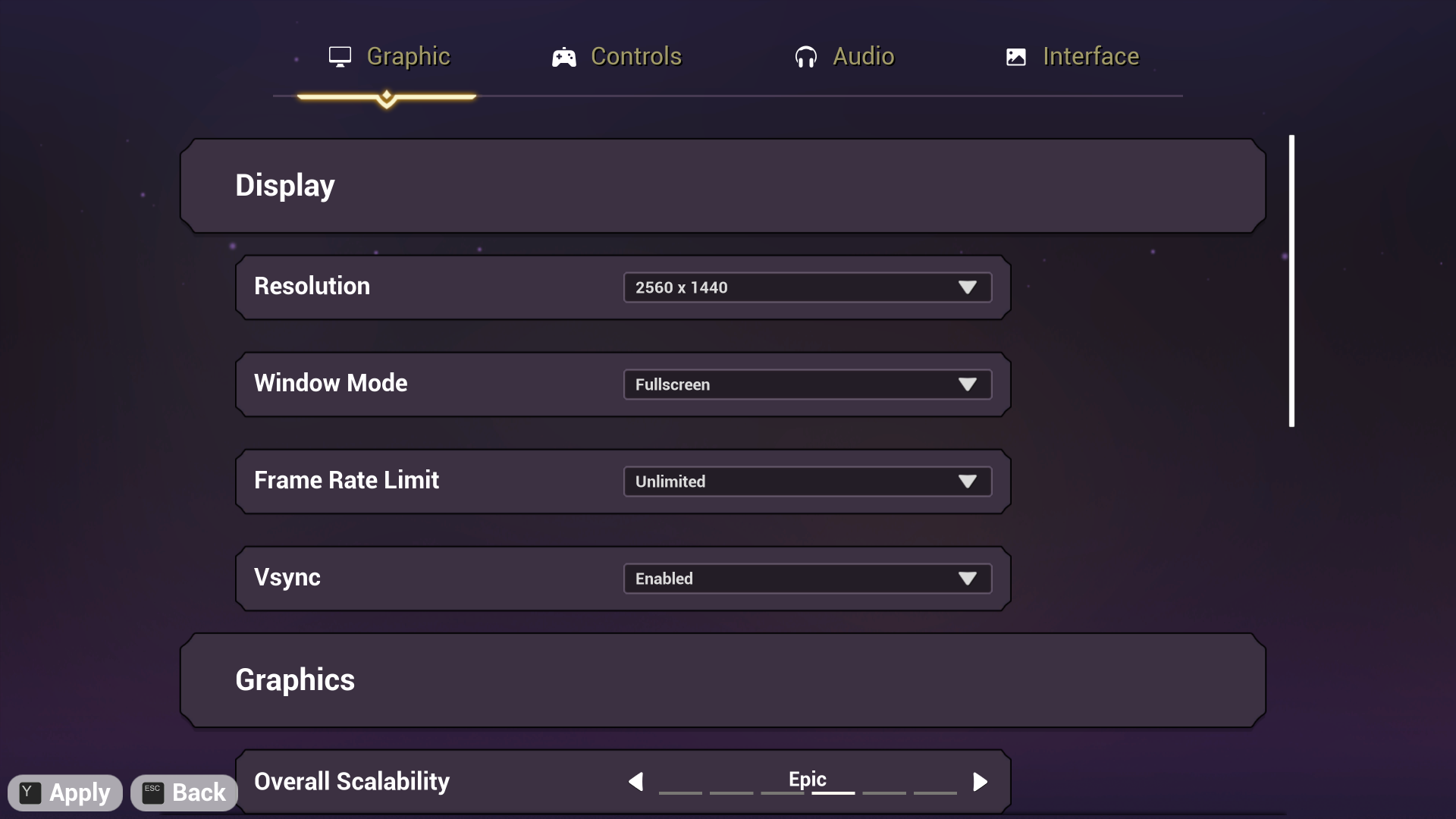Apply the settings with the Apply button
Image resolution: width=1456 pixels, height=819 pixels.
tap(65, 793)
